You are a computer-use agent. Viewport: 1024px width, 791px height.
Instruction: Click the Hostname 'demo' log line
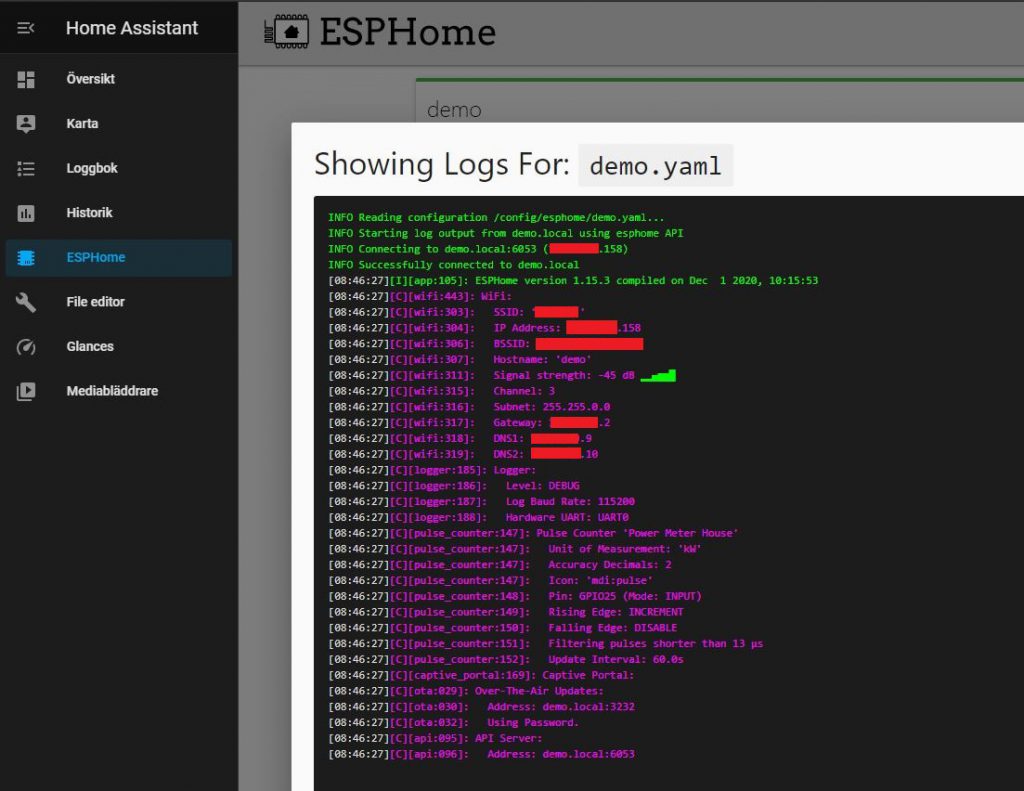pos(460,359)
